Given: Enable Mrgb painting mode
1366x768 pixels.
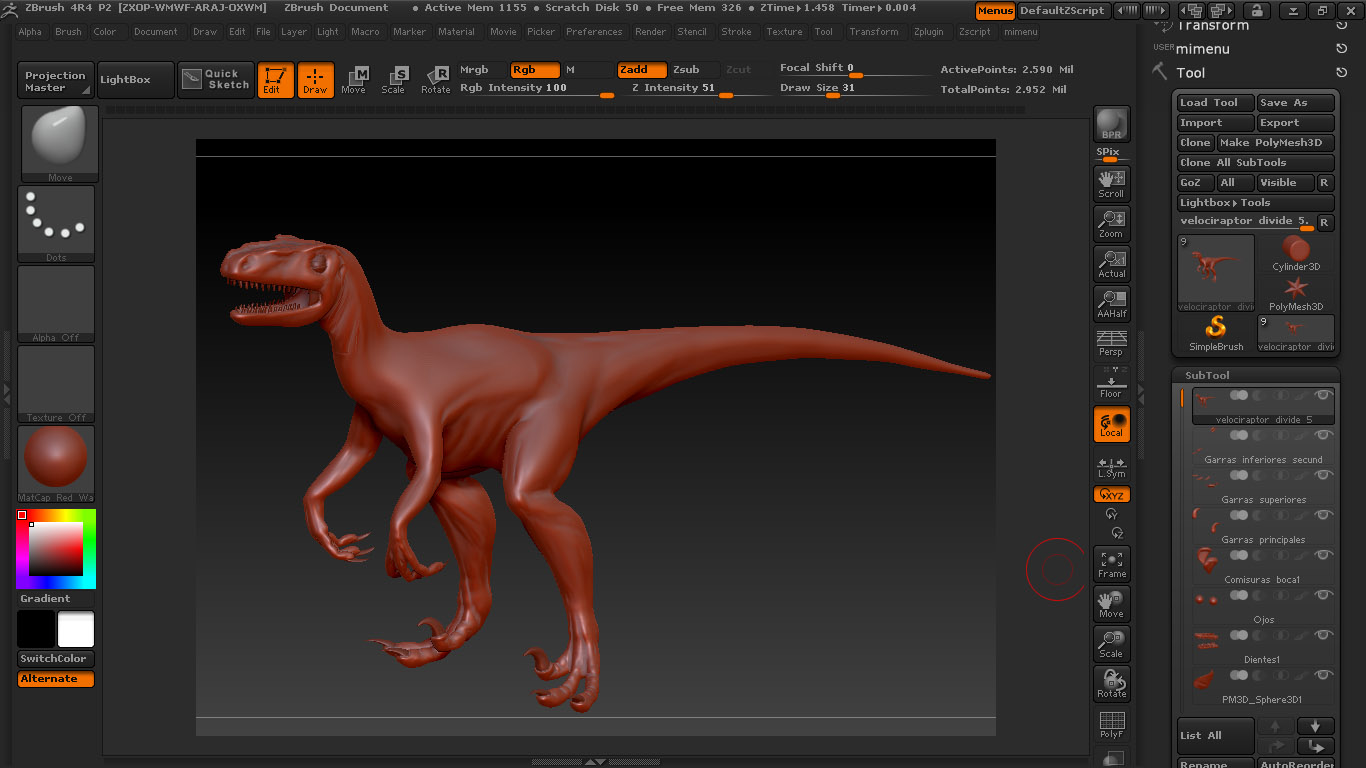Looking at the screenshot, I should pos(481,70).
